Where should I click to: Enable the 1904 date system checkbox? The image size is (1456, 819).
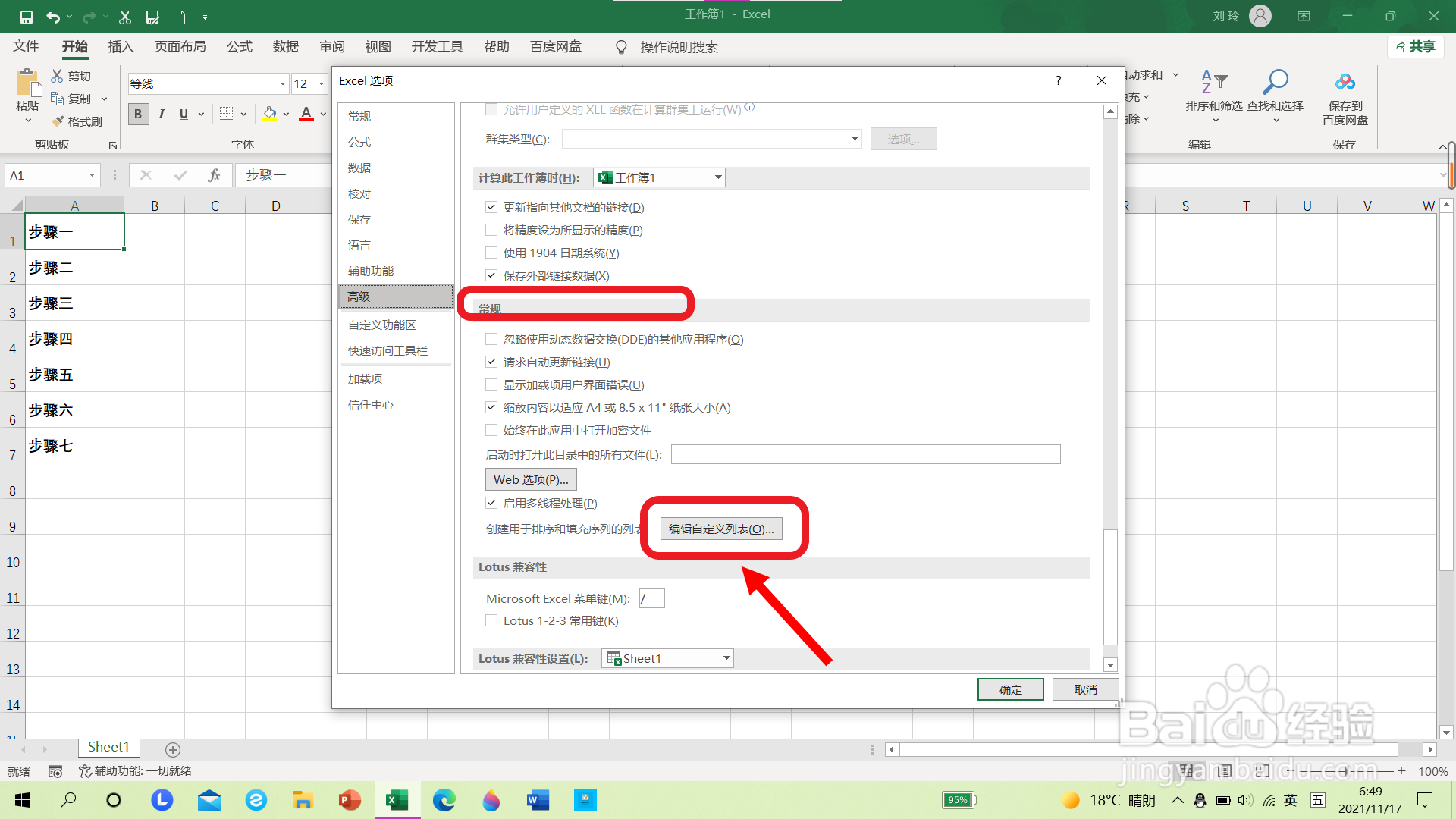491,253
